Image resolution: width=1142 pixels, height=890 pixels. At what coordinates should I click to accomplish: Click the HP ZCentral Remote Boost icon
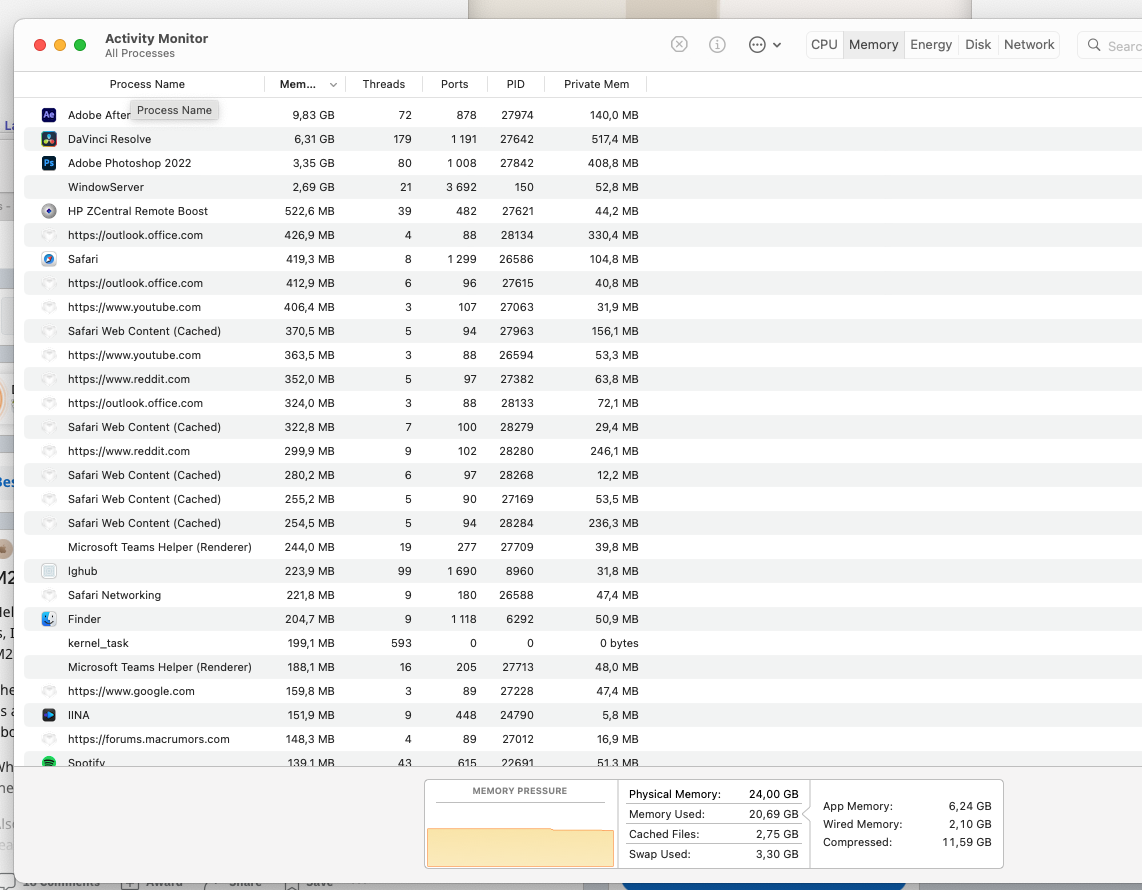click(x=49, y=211)
